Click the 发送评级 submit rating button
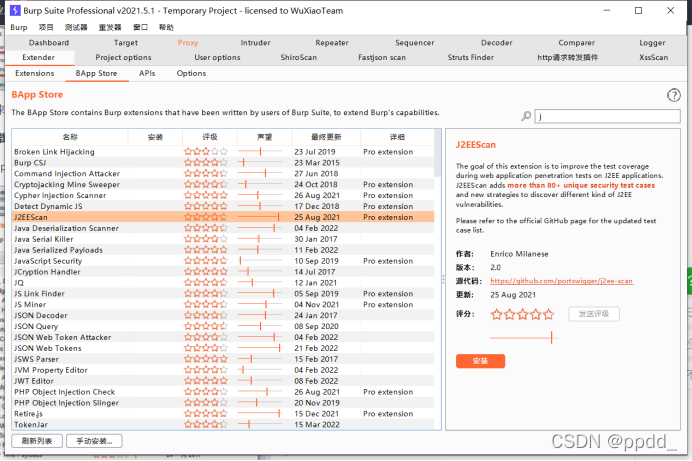This screenshot has height=461, width=692. point(594,314)
